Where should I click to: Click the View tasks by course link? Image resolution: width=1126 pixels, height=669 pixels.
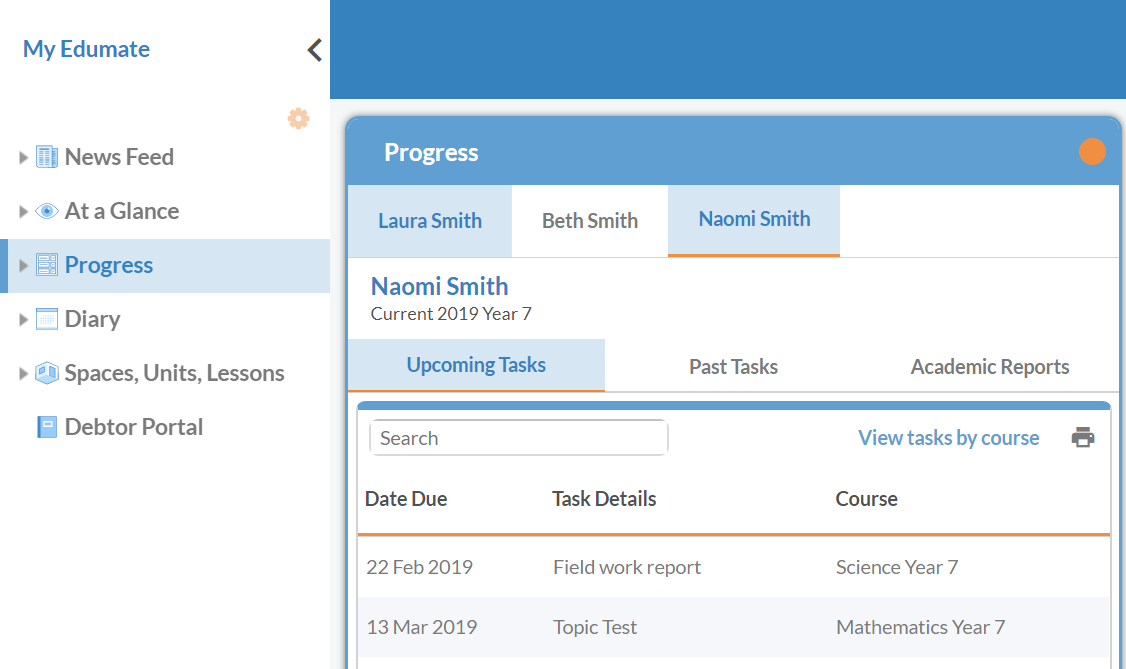[x=948, y=437]
